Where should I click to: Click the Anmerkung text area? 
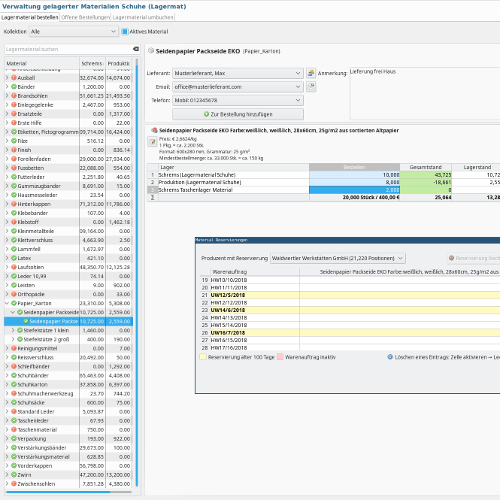(x=425, y=93)
